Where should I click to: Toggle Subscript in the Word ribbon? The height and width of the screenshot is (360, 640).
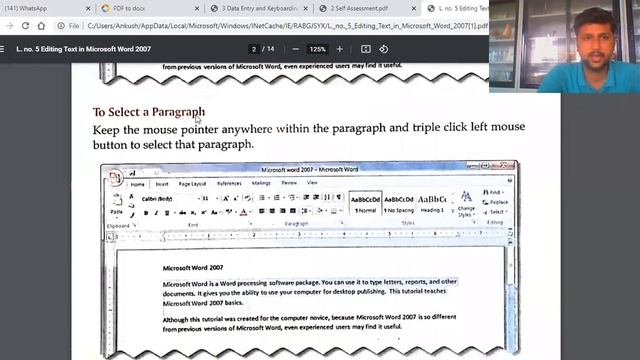[193, 213]
